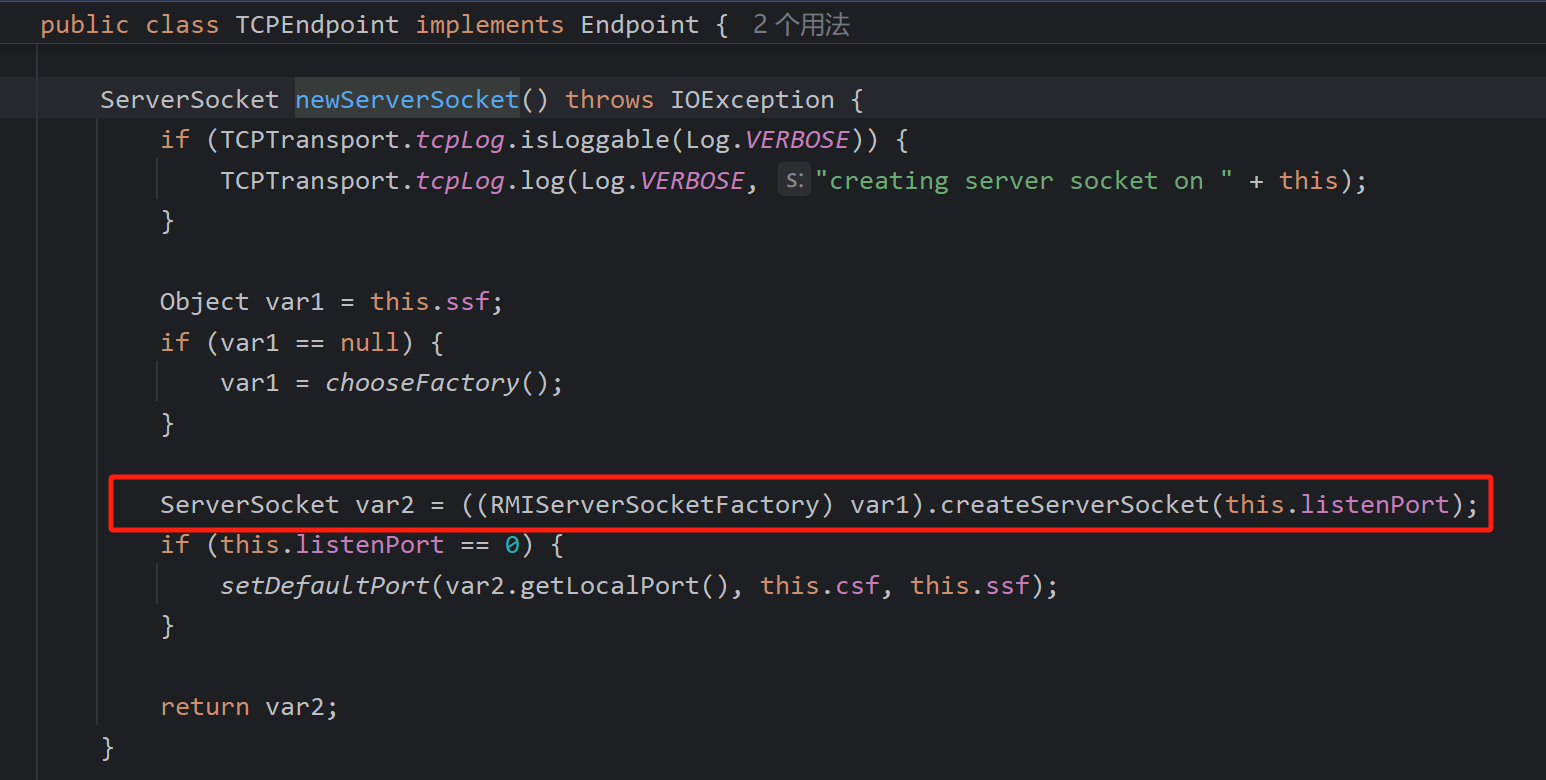1546x780 pixels.
Task: Click the null keyword in the var1 check
Action: pos(370,343)
